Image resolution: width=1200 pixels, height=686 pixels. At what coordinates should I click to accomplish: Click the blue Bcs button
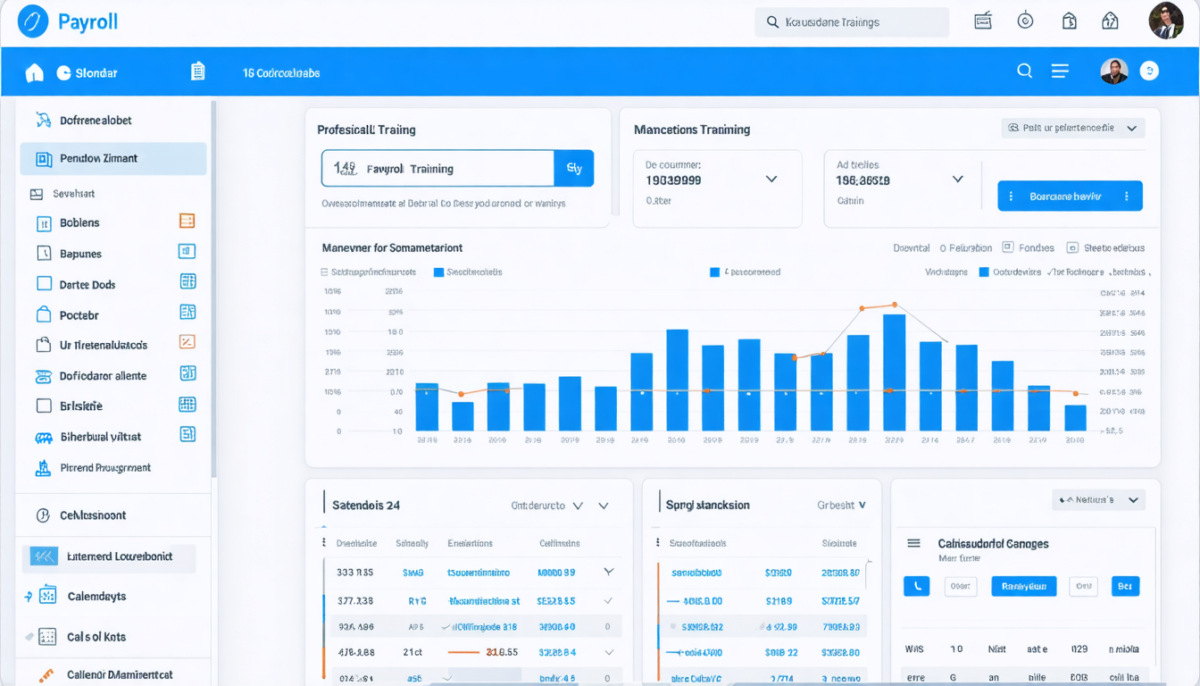point(1125,586)
